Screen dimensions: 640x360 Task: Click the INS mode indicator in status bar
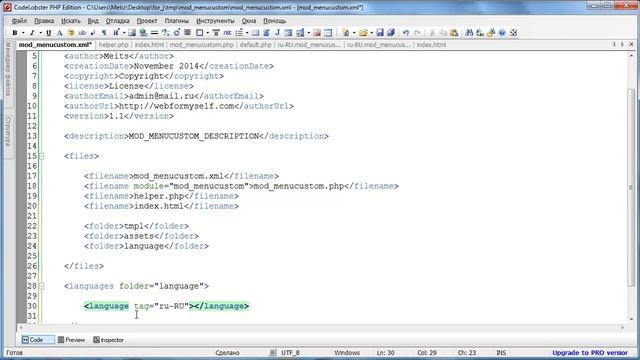pos(501,353)
